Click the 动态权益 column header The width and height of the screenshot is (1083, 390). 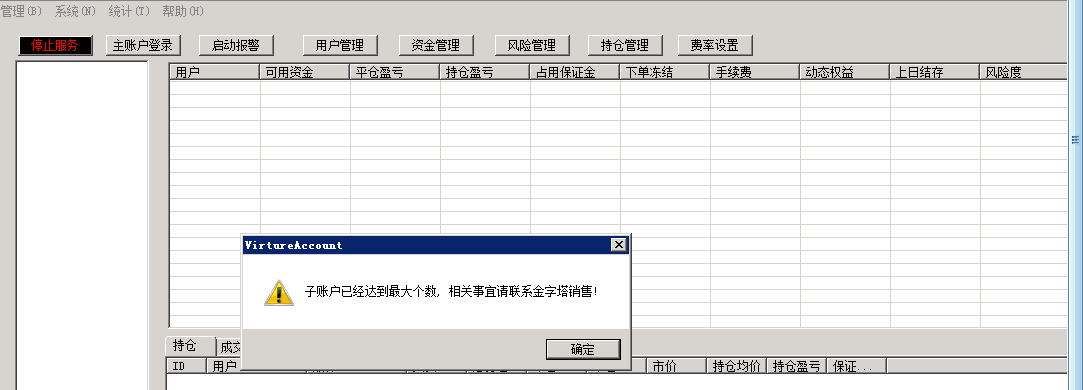[844, 72]
